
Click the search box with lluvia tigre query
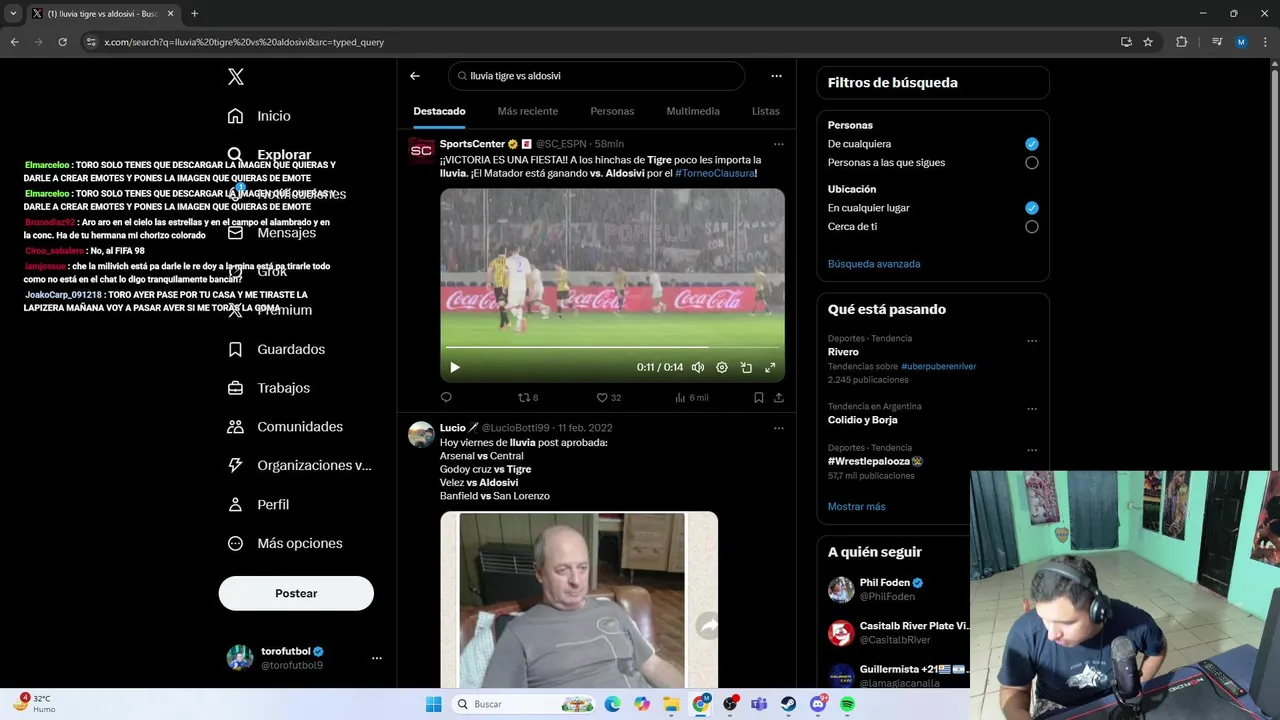(596, 76)
